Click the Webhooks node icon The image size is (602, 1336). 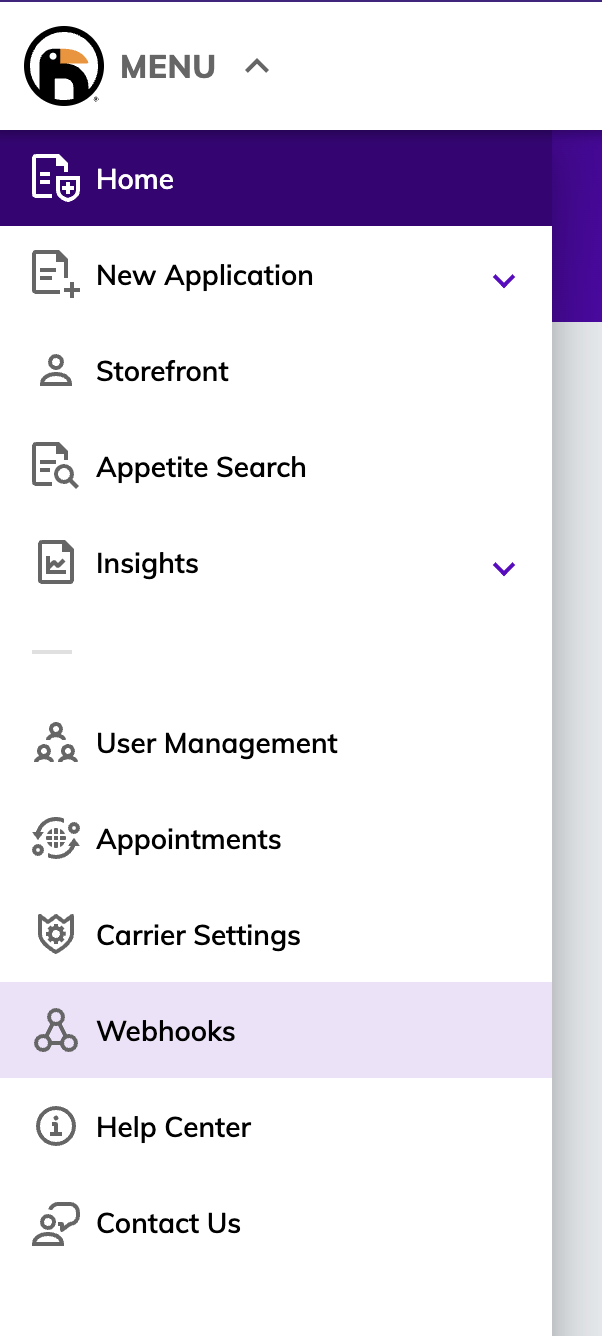pyautogui.click(x=55, y=1031)
